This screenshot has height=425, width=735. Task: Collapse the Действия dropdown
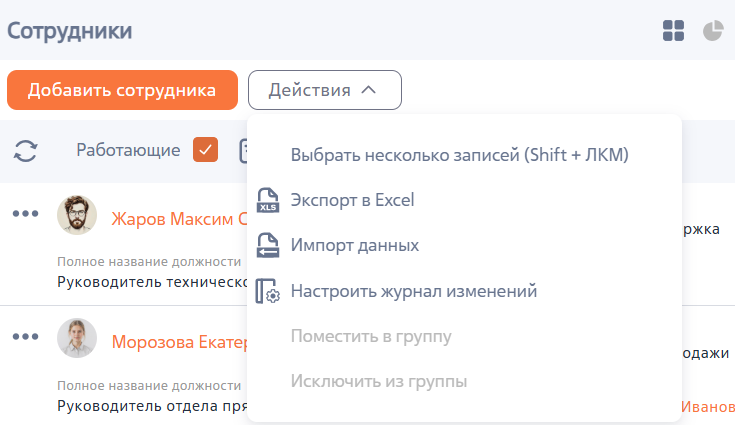coord(324,90)
